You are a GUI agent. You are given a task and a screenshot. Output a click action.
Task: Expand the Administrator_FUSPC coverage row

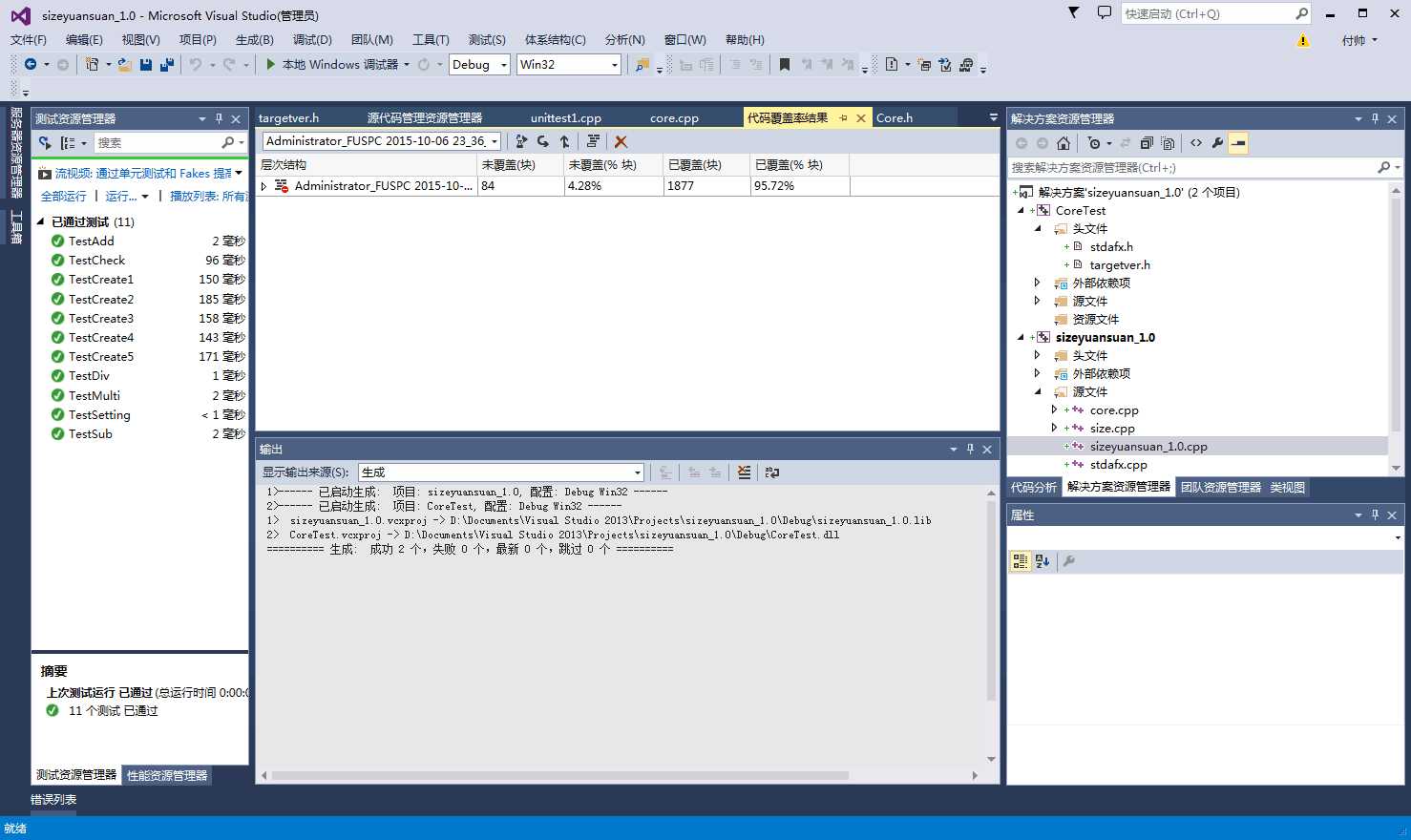[264, 186]
